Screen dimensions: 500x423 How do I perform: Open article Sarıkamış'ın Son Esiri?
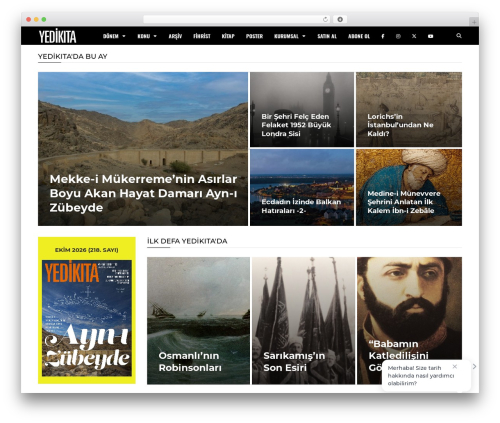pos(303,321)
